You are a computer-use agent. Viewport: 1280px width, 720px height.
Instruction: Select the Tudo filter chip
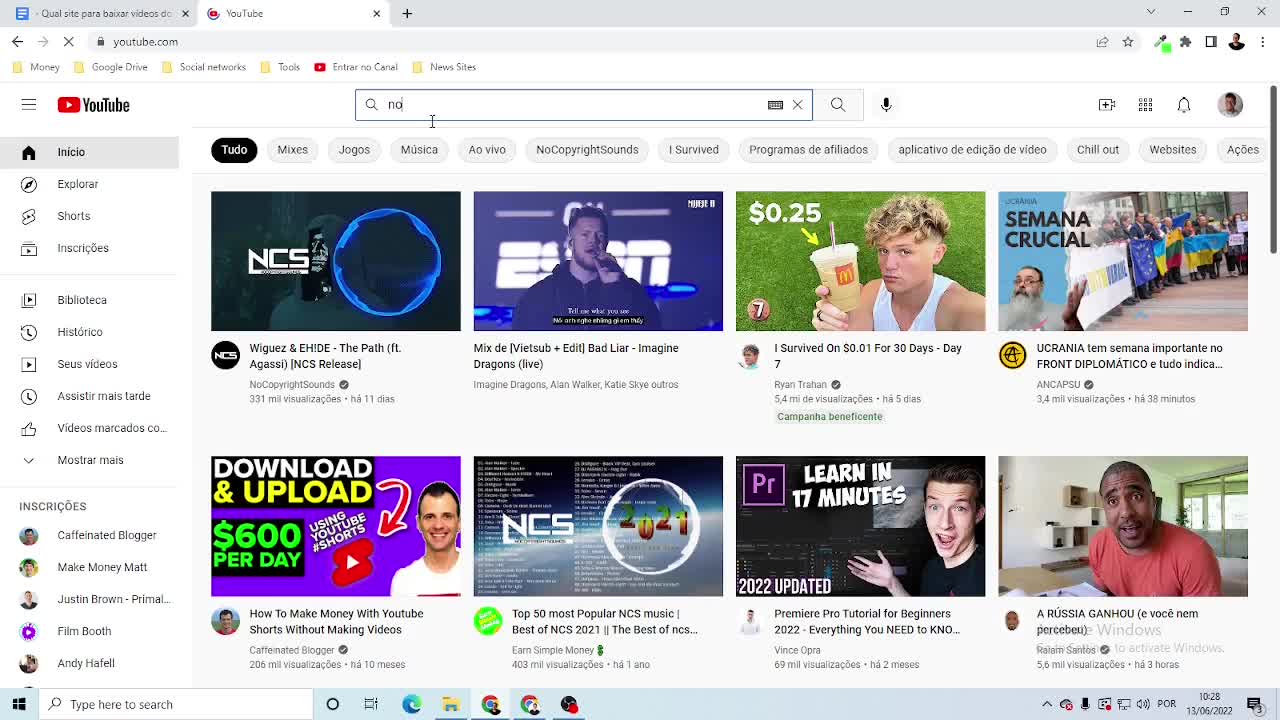point(234,150)
